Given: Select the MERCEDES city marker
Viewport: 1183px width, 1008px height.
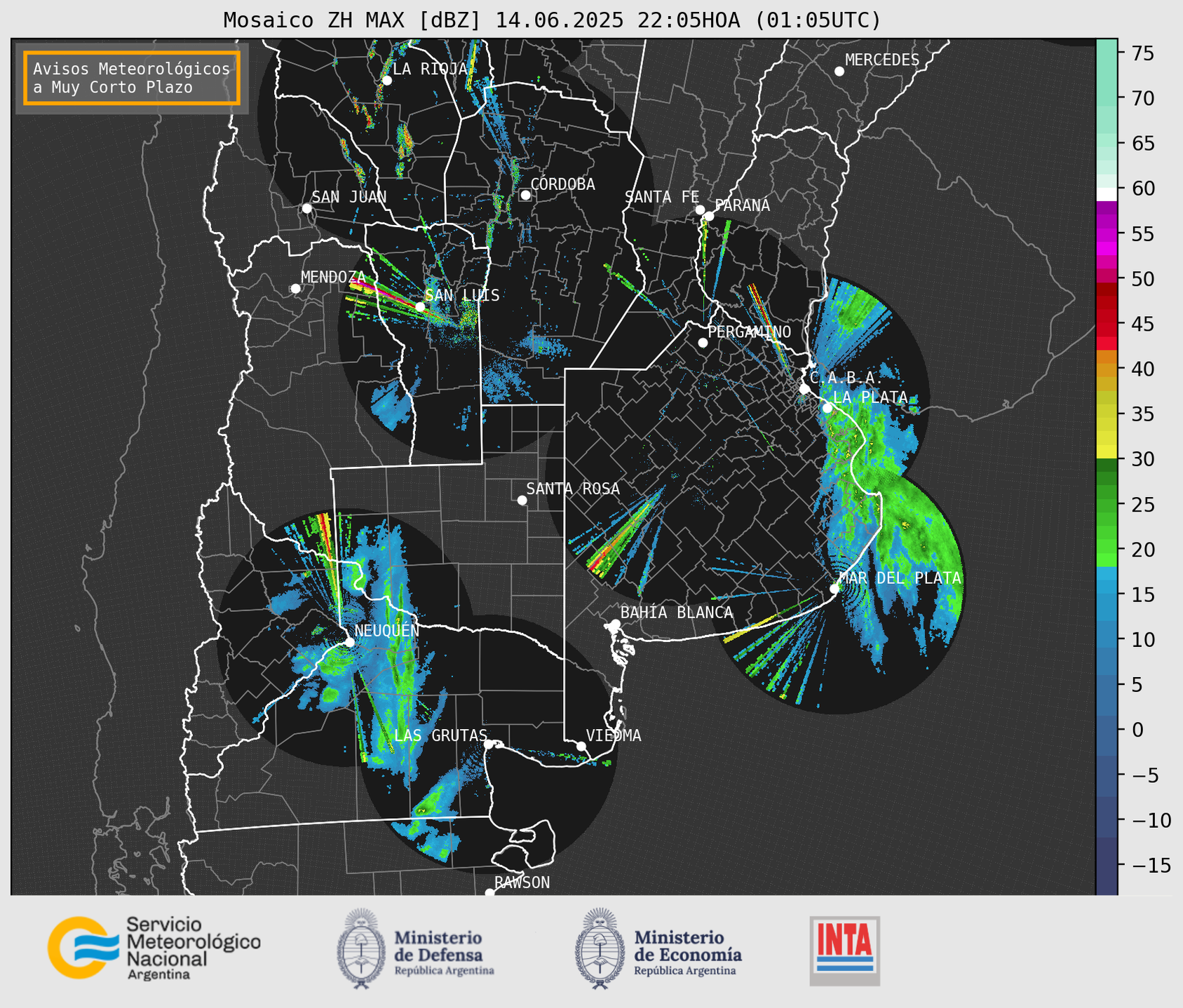Looking at the screenshot, I should (x=839, y=71).
